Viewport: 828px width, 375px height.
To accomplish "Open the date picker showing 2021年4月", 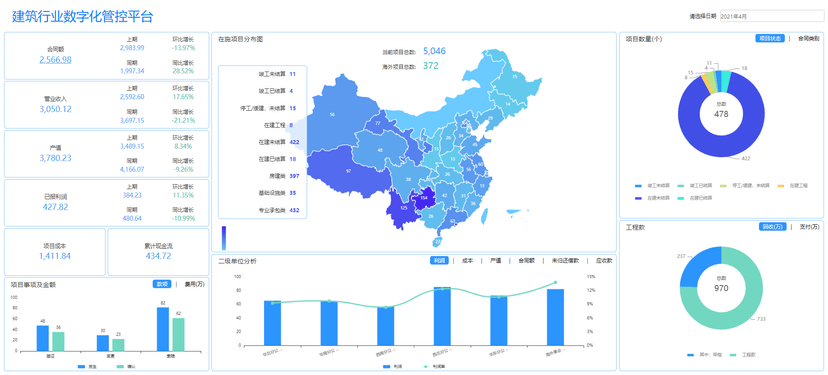I will click(x=771, y=16).
